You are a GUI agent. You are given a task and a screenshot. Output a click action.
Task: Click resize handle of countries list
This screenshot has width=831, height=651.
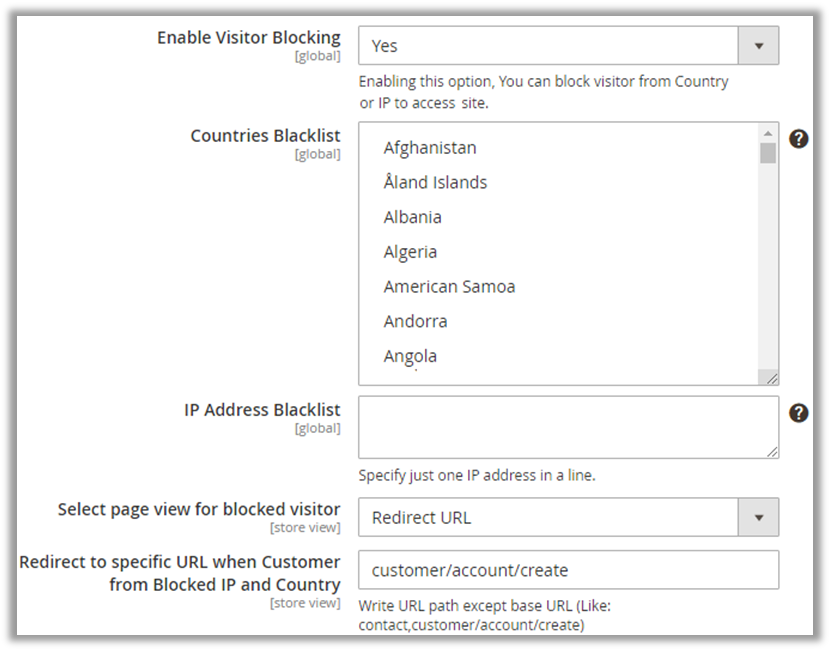tap(770, 378)
